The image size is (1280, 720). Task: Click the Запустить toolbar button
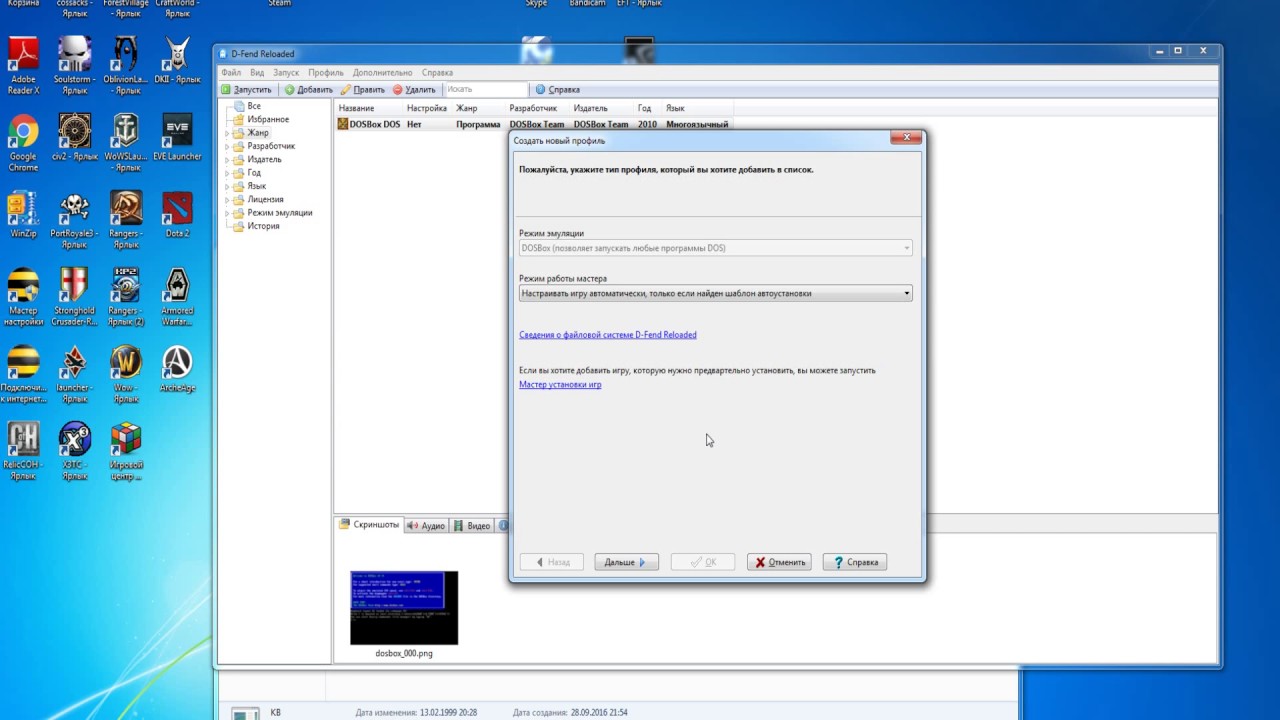247,90
